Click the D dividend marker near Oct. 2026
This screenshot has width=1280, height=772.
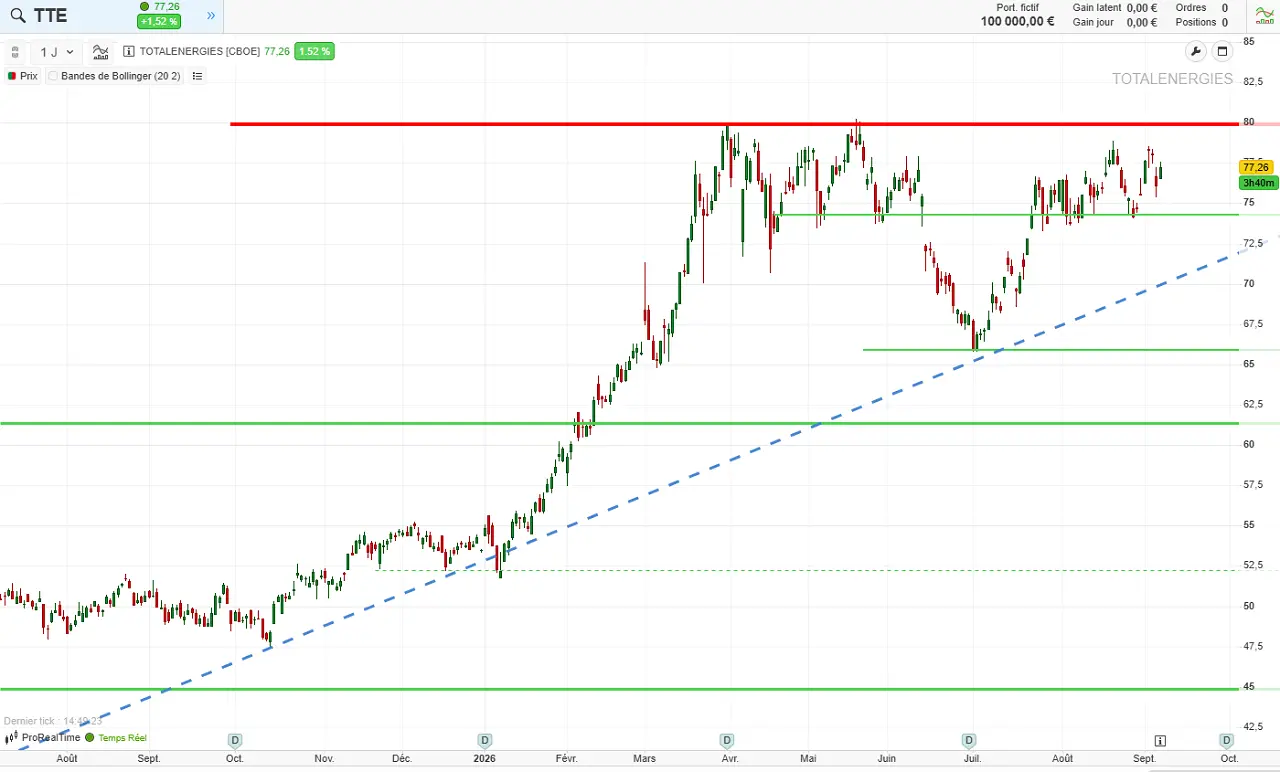point(1227,741)
